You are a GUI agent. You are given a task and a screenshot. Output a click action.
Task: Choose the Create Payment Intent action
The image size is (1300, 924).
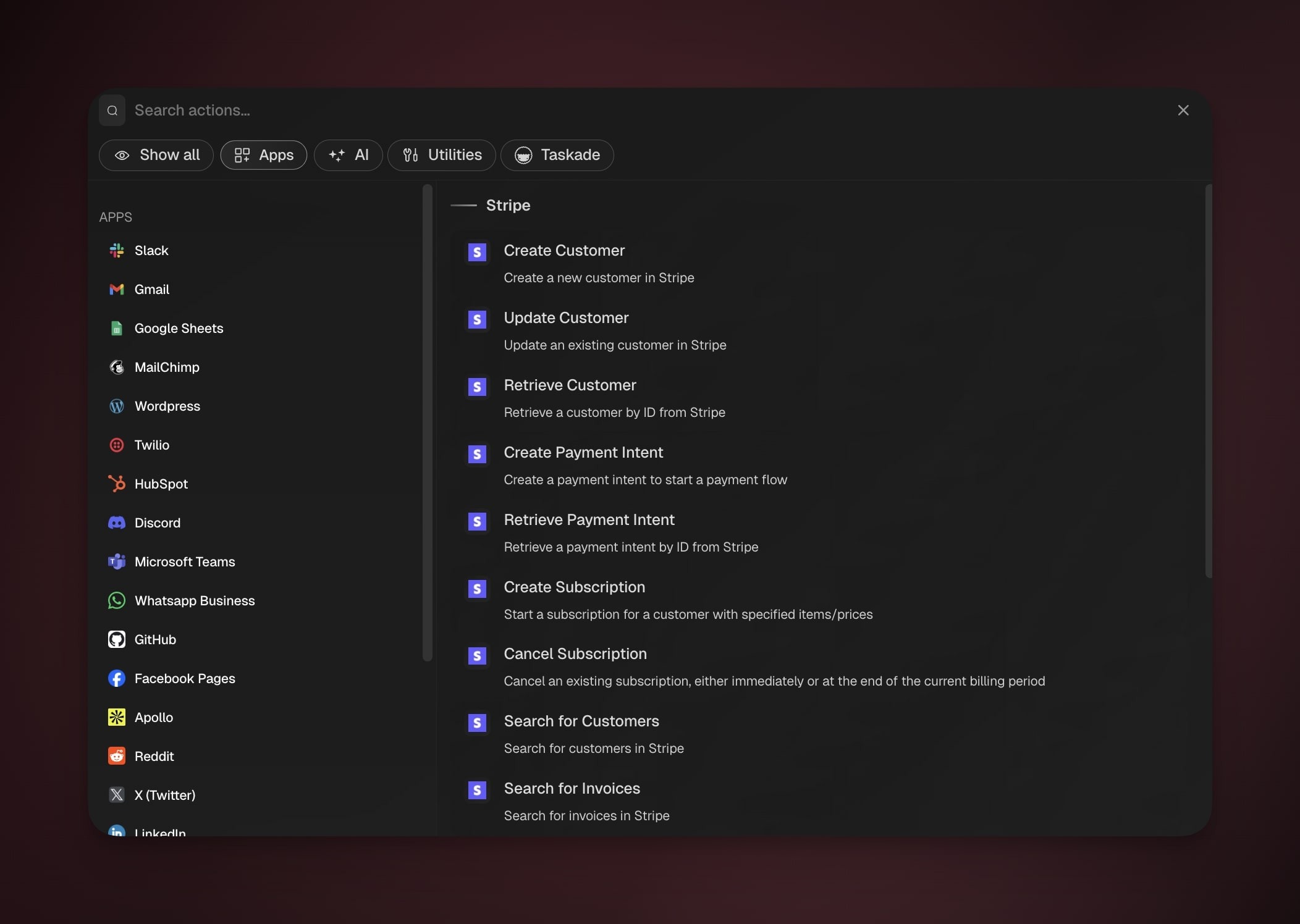583,453
